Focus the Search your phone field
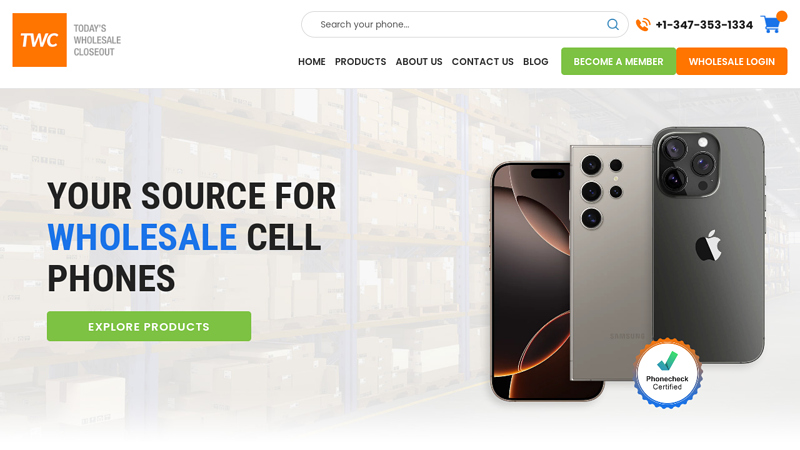 [464, 24]
